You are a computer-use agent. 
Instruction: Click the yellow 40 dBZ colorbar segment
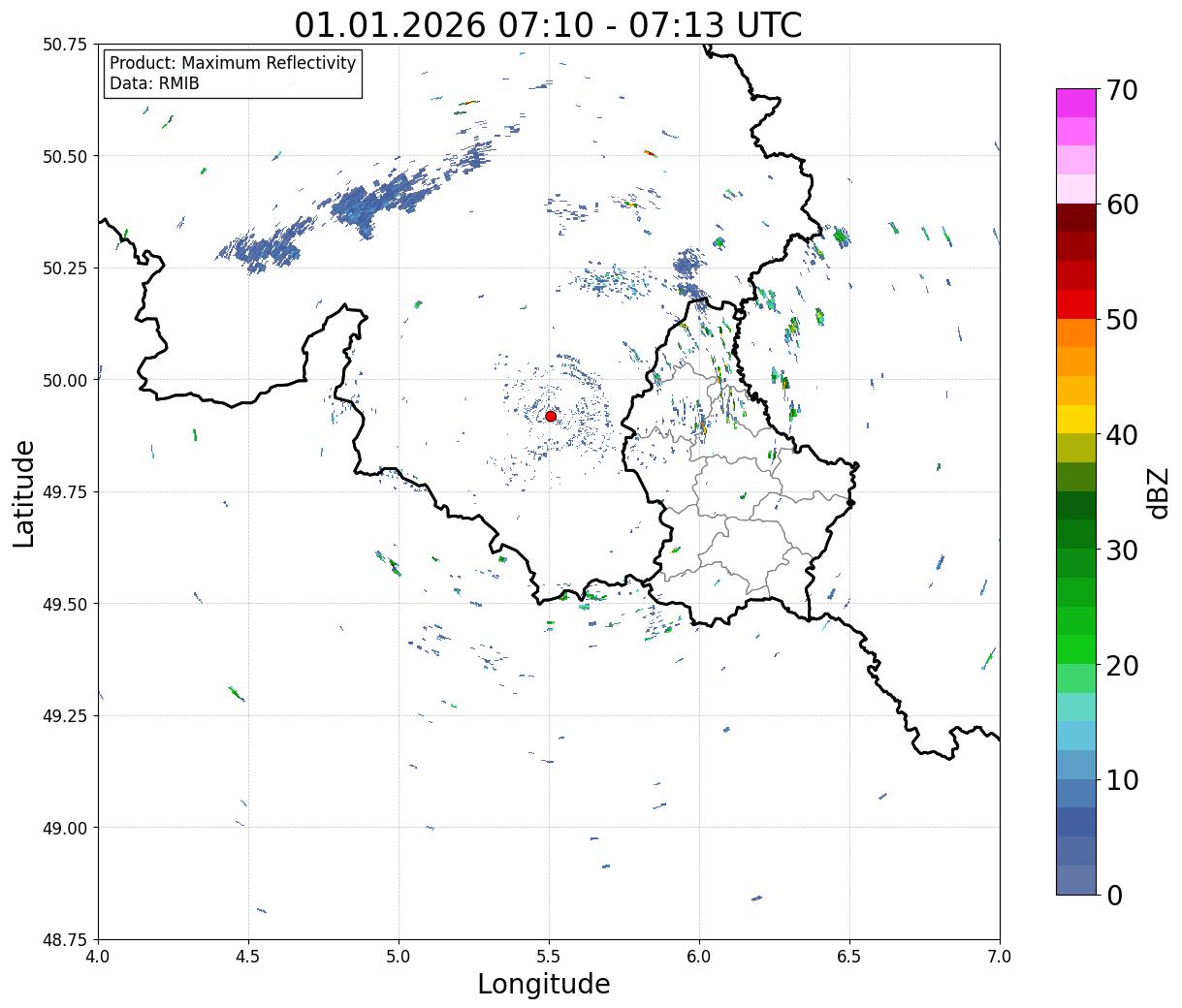click(x=1076, y=419)
